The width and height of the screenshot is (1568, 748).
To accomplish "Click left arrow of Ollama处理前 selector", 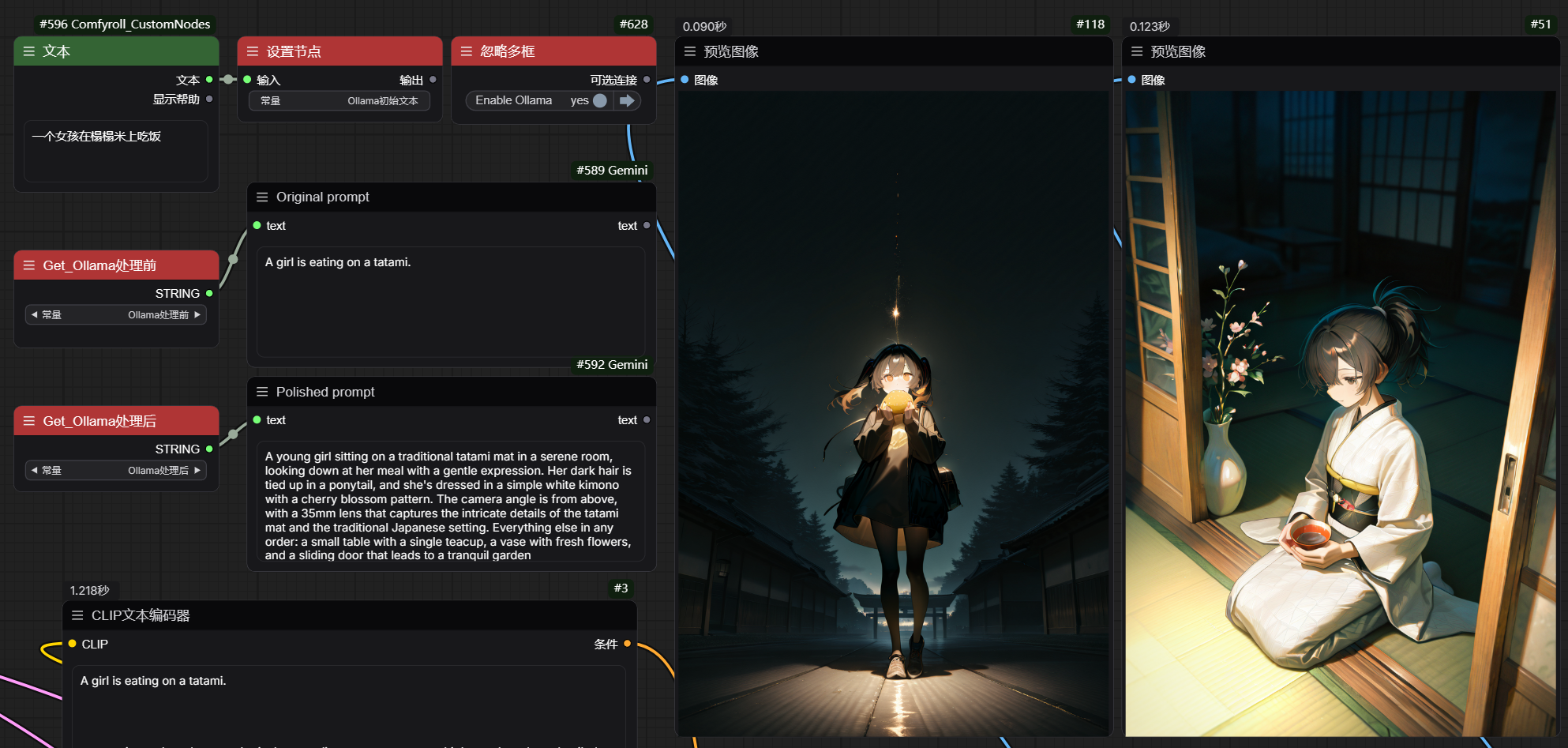I will click(34, 314).
